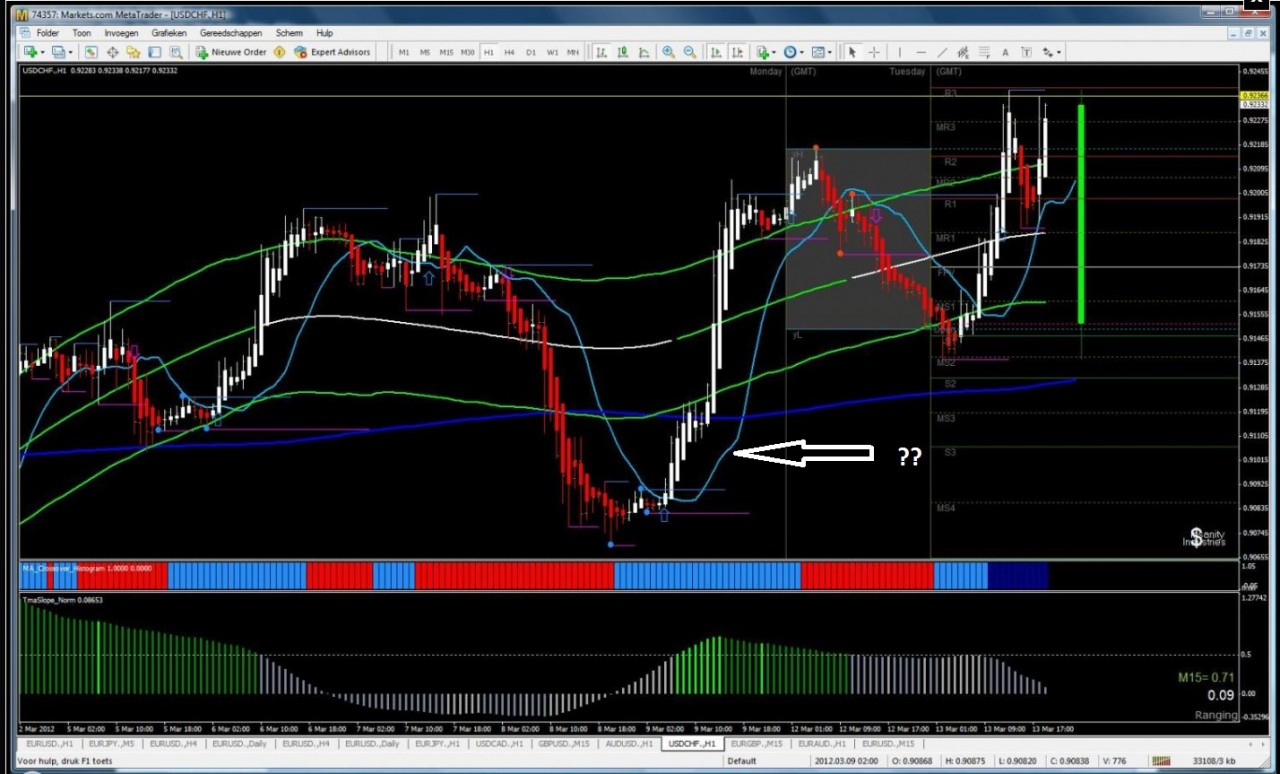Switch chart timeframe to M15

pos(446,52)
